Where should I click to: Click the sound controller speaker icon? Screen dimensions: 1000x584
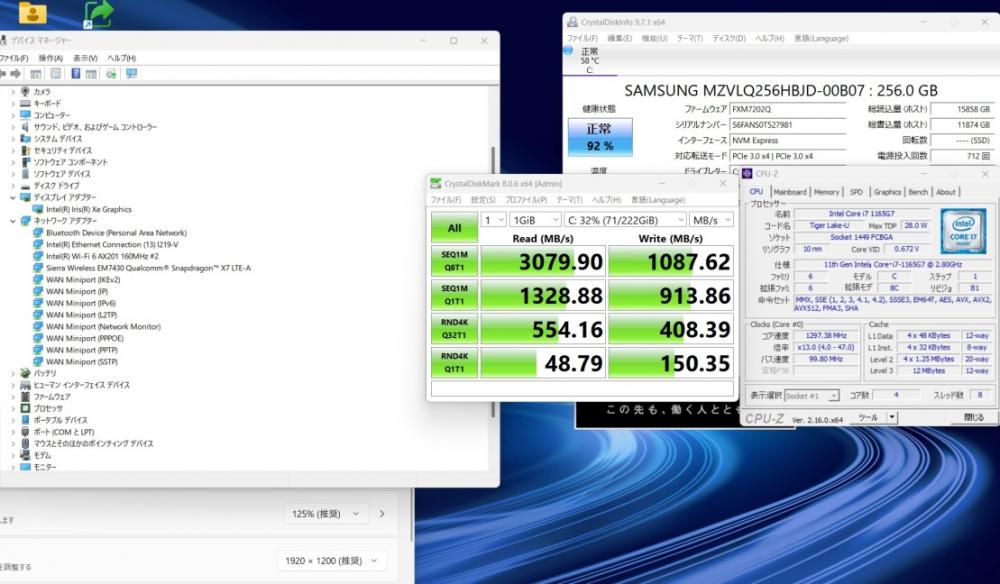coord(26,127)
